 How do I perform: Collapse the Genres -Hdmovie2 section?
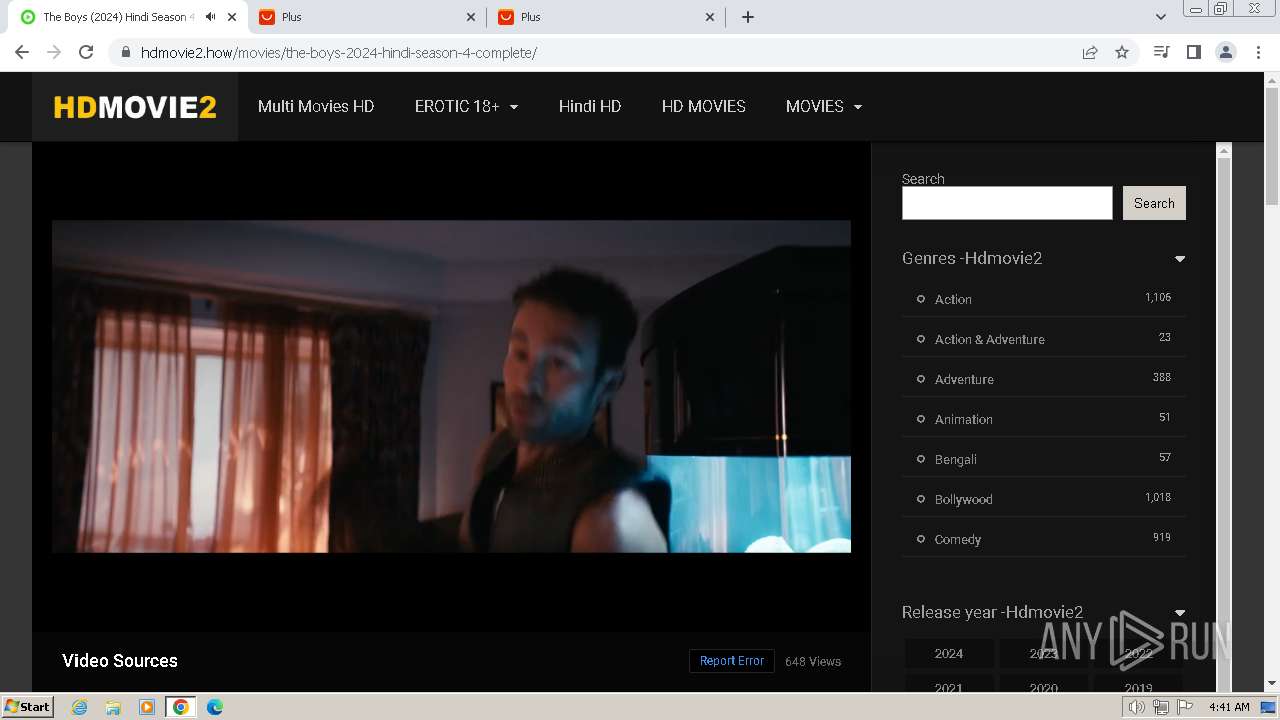(x=1180, y=259)
